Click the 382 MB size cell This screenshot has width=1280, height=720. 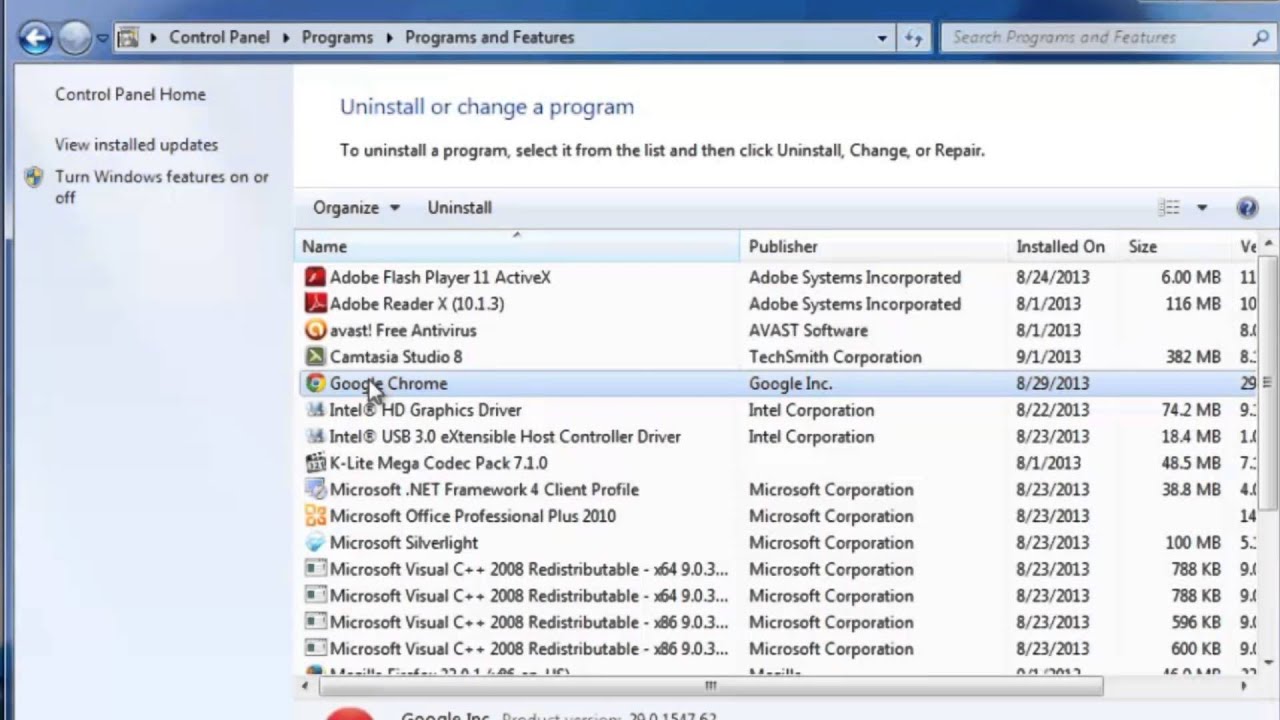(x=1193, y=357)
